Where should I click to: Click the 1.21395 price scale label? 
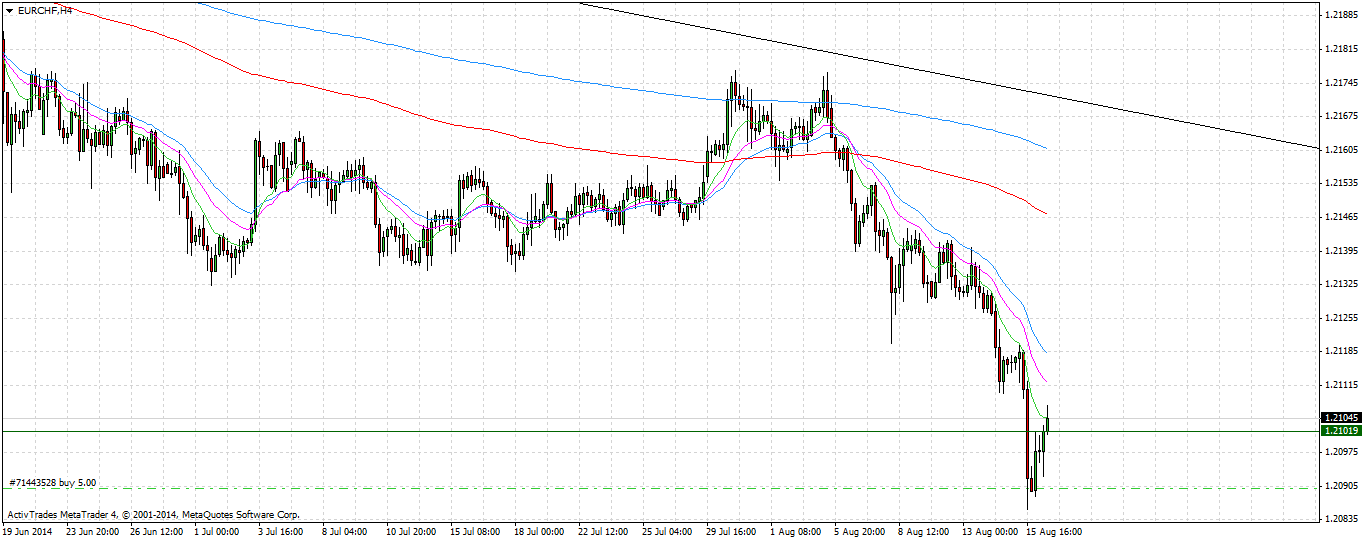point(1340,250)
